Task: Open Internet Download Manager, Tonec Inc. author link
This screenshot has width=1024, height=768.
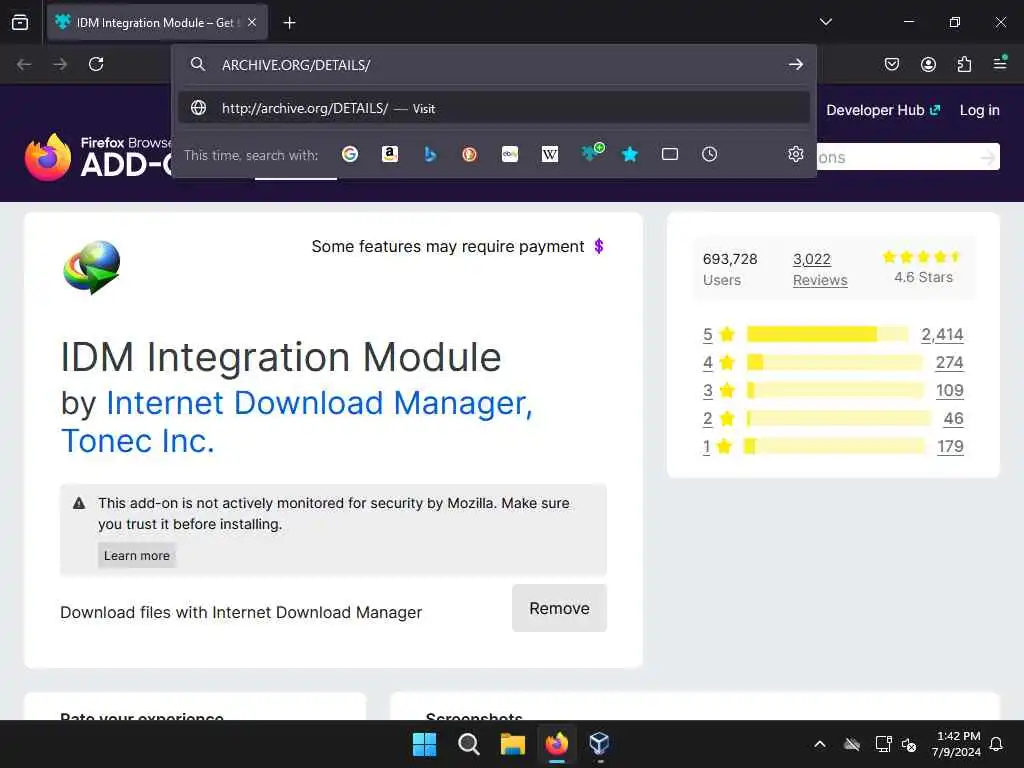Action: pyautogui.click(x=297, y=421)
